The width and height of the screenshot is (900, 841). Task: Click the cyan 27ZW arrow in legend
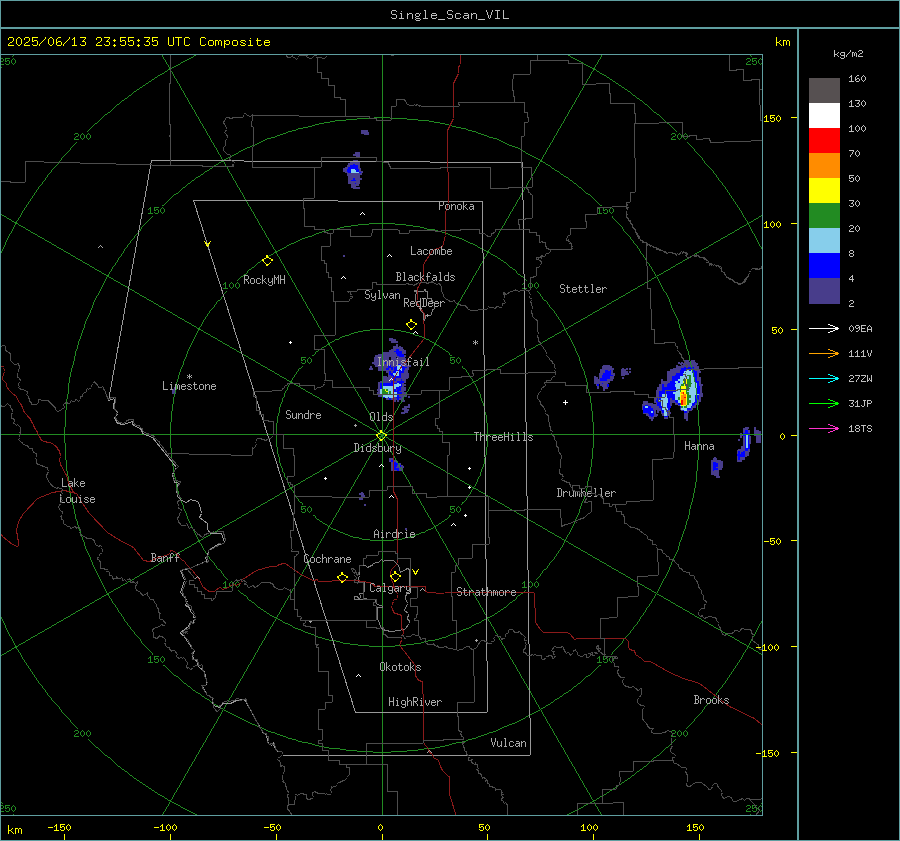(824, 378)
